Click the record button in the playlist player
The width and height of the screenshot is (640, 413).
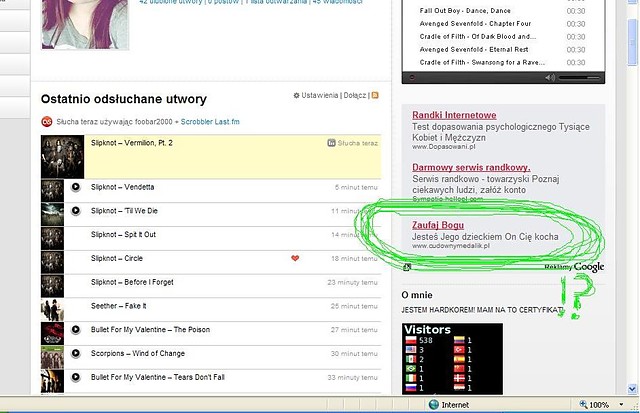[412, 78]
